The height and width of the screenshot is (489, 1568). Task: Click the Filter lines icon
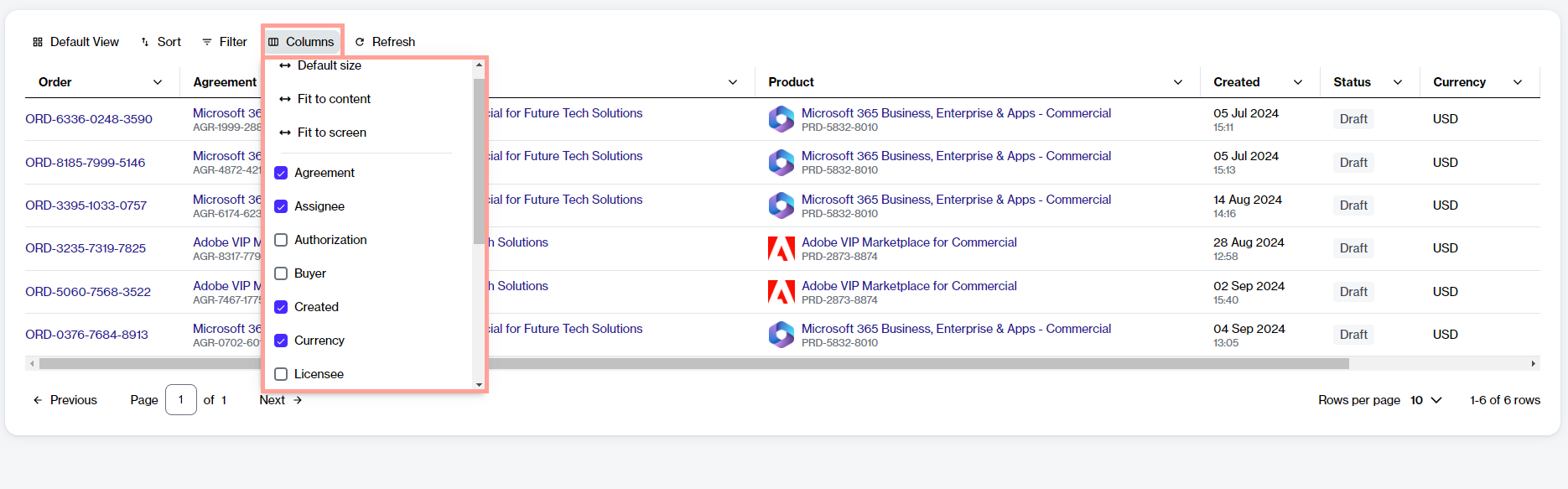(207, 42)
